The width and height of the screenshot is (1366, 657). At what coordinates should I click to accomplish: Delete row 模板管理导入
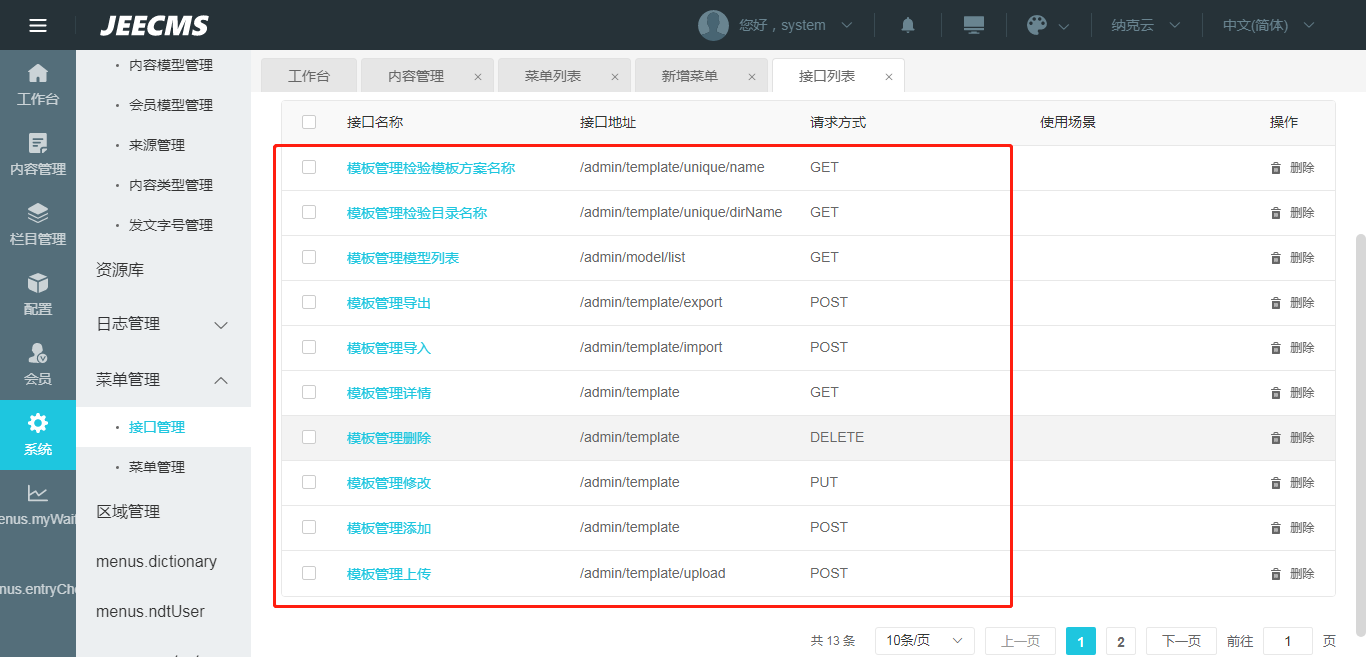[1292, 348]
